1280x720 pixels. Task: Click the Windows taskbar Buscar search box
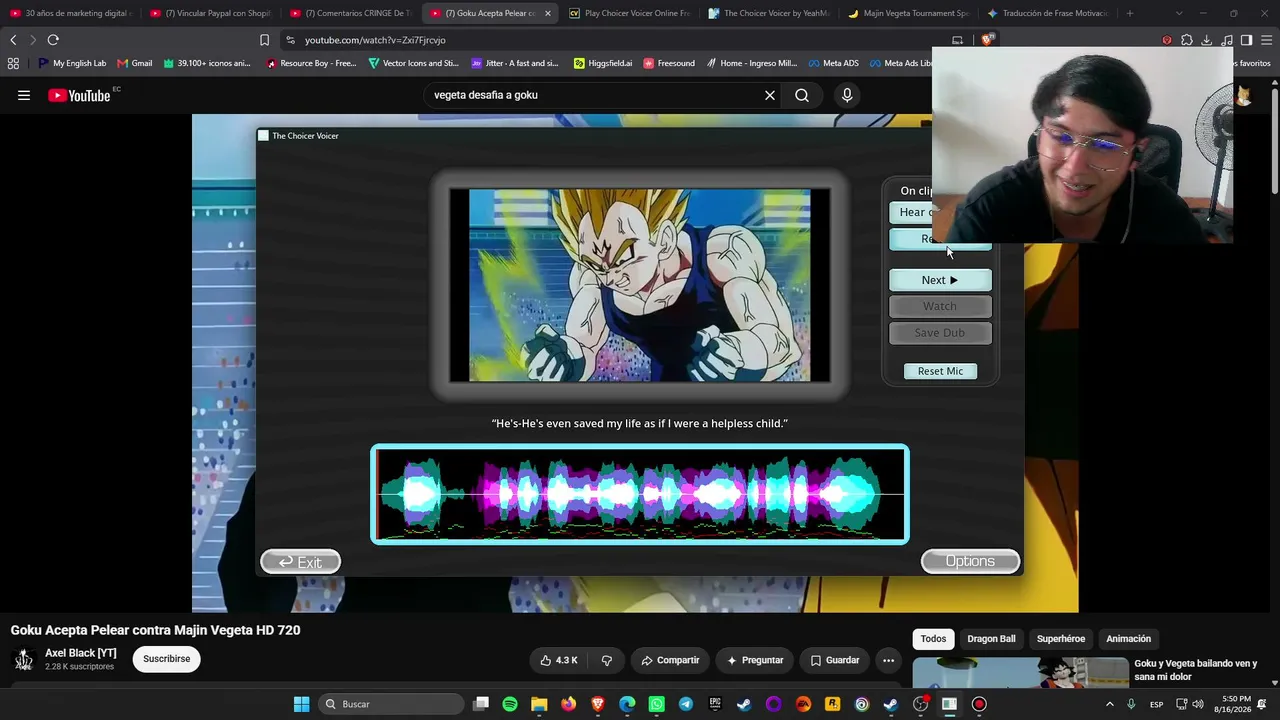392,704
